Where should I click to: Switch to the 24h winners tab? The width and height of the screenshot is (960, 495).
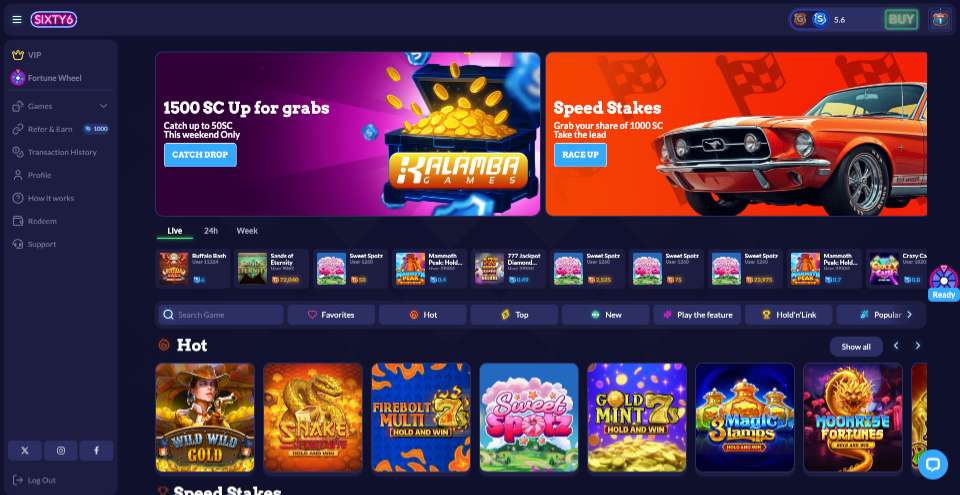tap(211, 231)
